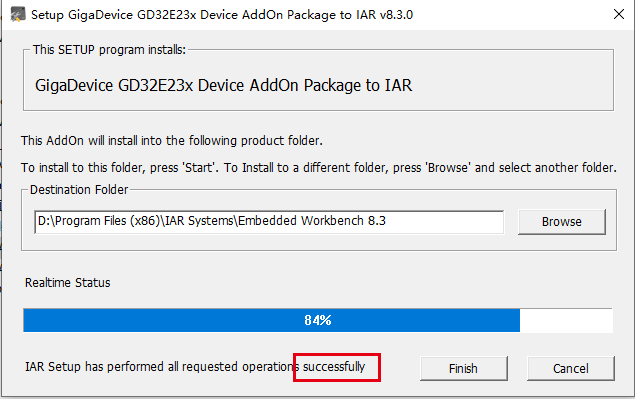The height and width of the screenshot is (399, 635).
Task: Click the 'IAR Setup has performed' status message
Action: coord(195,367)
